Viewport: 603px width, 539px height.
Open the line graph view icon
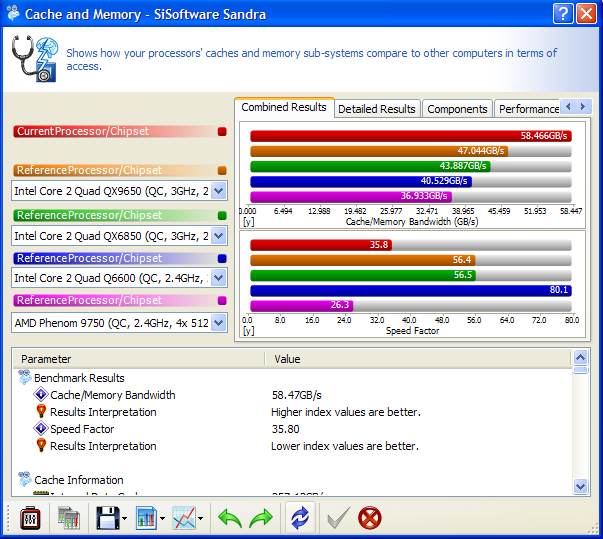click(184, 519)
